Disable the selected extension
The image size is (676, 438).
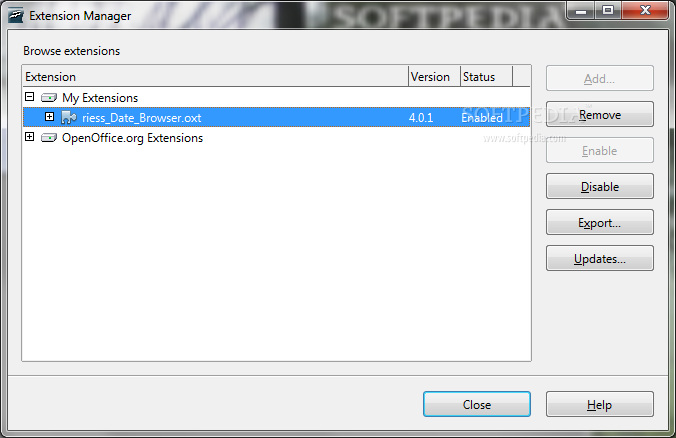pyautogui.click(x=600, y=186)
